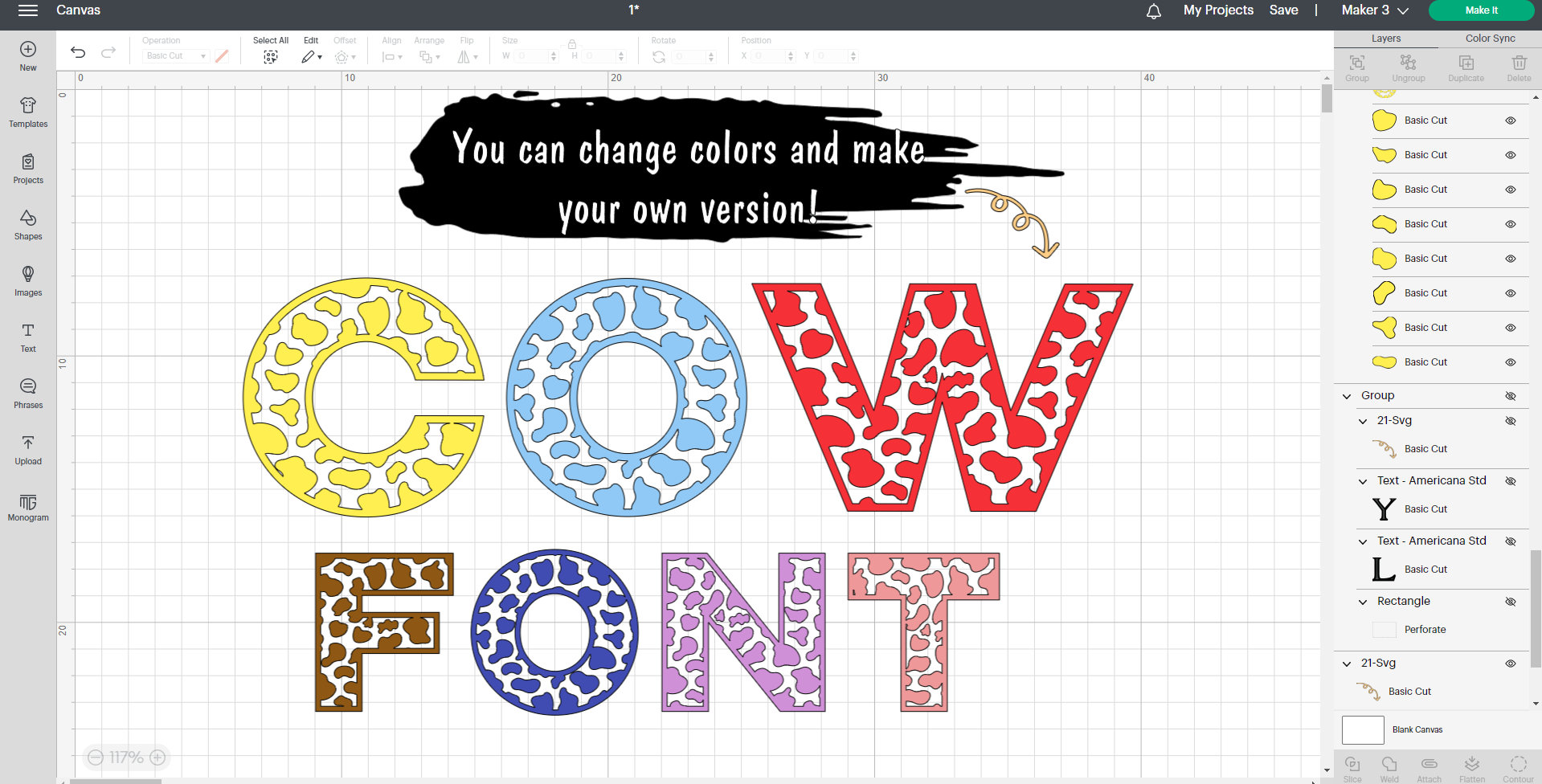Collapse the Text - Americana Std layer group

tap(1362, 480)
